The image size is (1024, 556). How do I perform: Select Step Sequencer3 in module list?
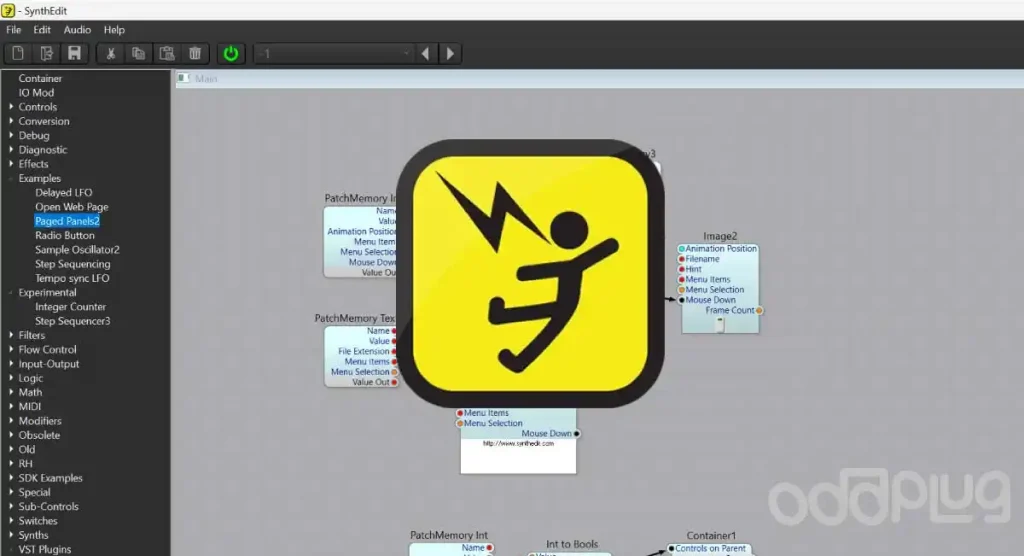(x=72, y=321)
